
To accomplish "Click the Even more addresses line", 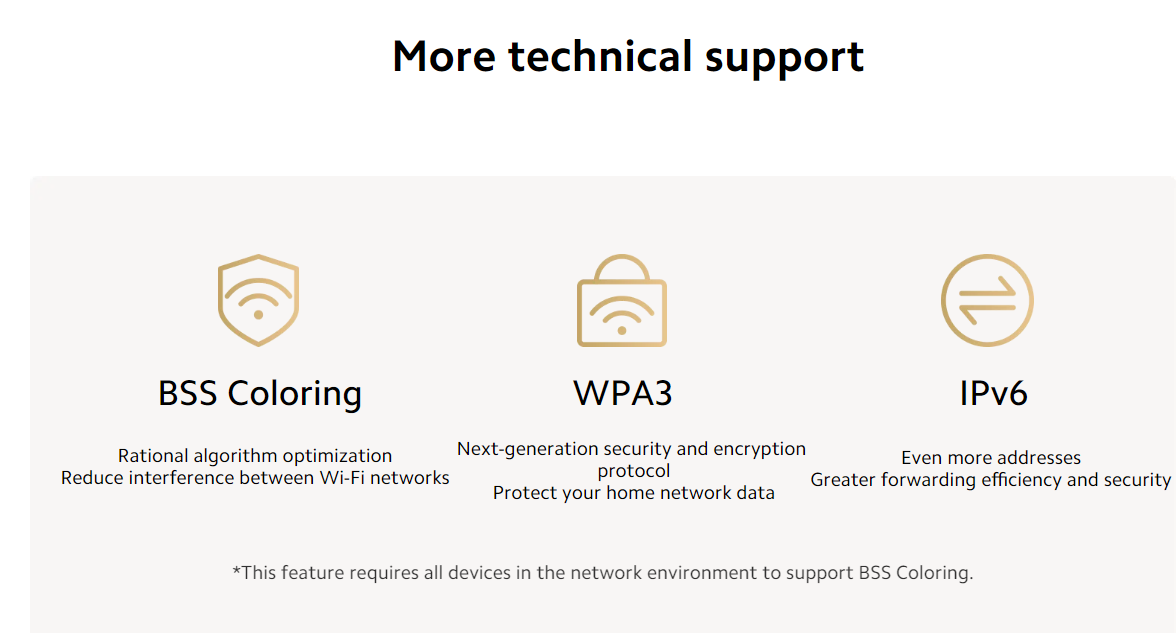I will (x=991, y=458).
